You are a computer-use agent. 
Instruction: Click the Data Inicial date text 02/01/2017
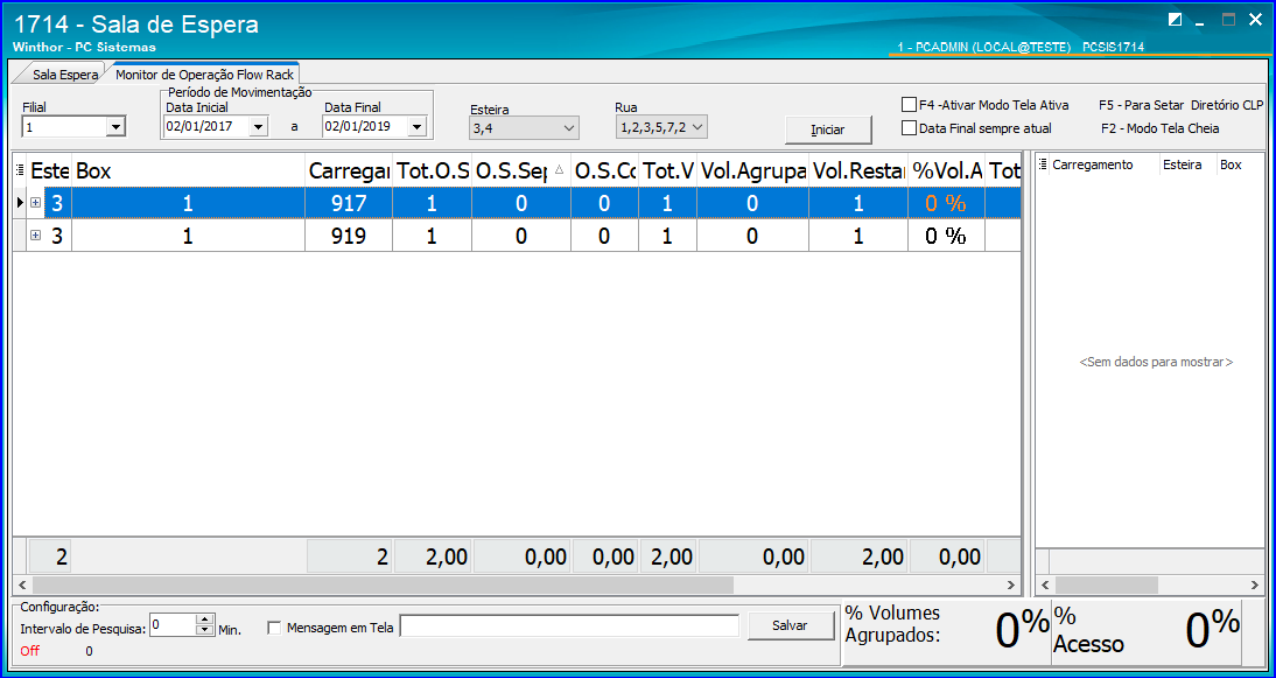pyautogui.click(x=198, y=127)
